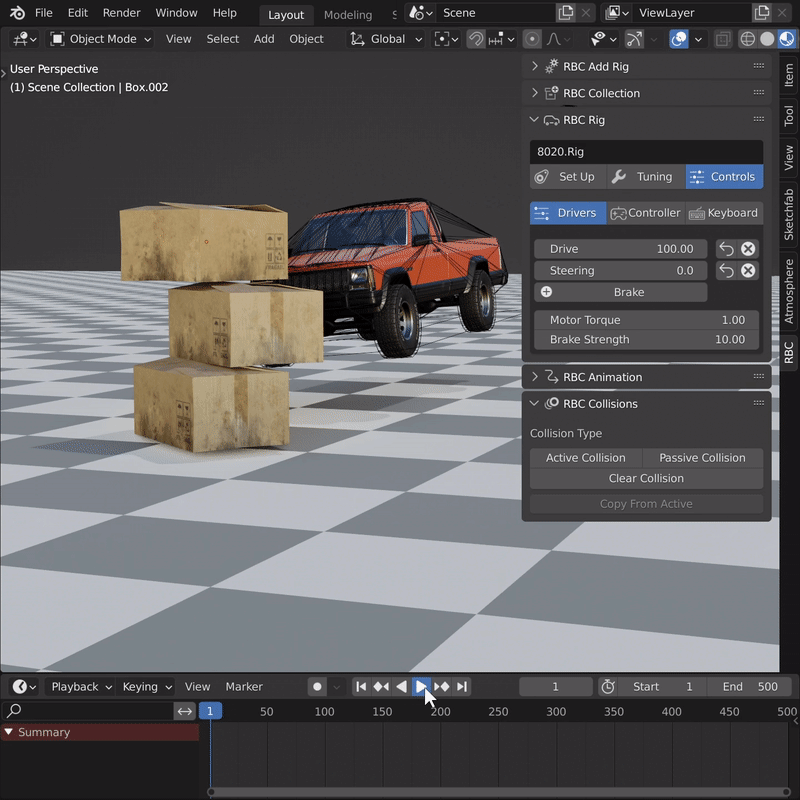800x800 pixels.
Task: Select the Drivers control mode
Action: coord(568,213)
